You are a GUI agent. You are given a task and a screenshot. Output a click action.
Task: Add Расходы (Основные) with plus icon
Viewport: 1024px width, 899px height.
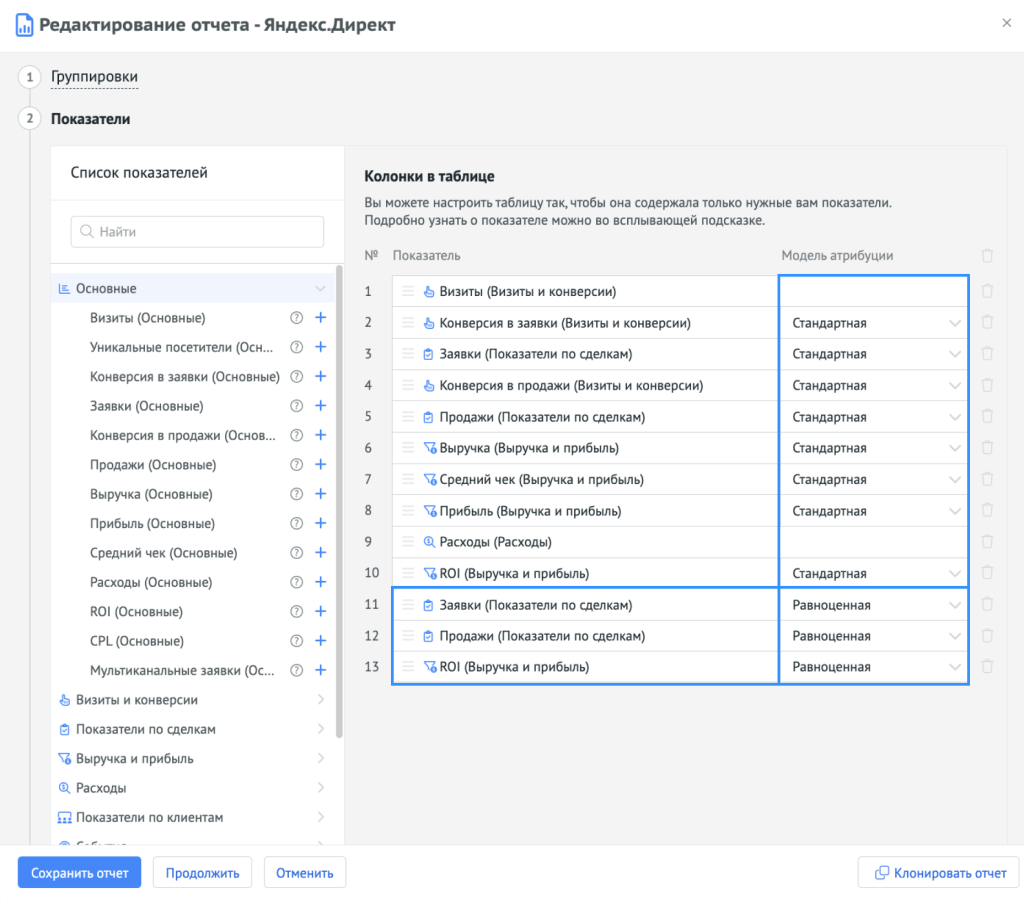pos(320,582)
